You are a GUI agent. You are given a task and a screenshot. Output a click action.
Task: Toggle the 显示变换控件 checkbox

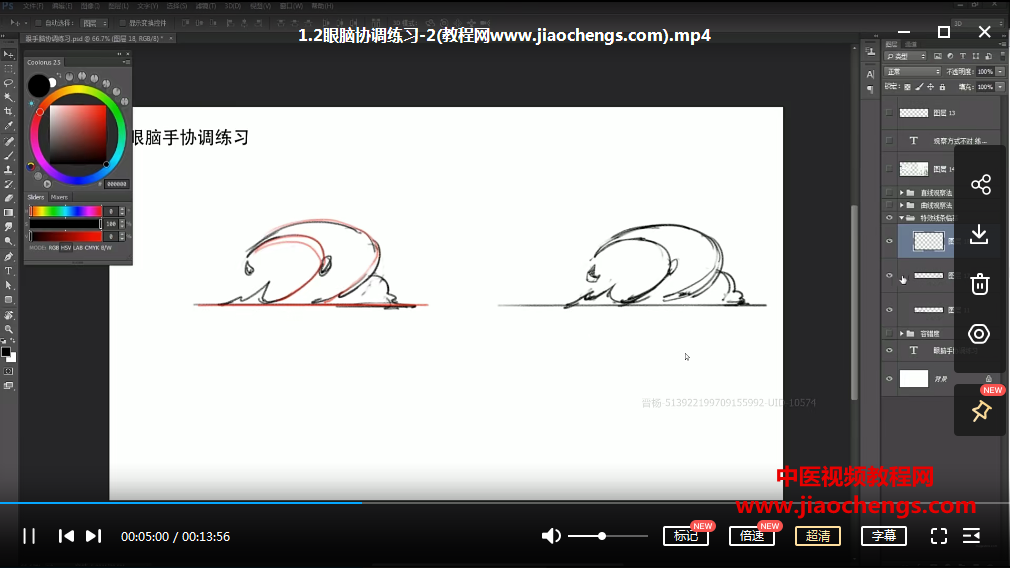click(122, 23)
